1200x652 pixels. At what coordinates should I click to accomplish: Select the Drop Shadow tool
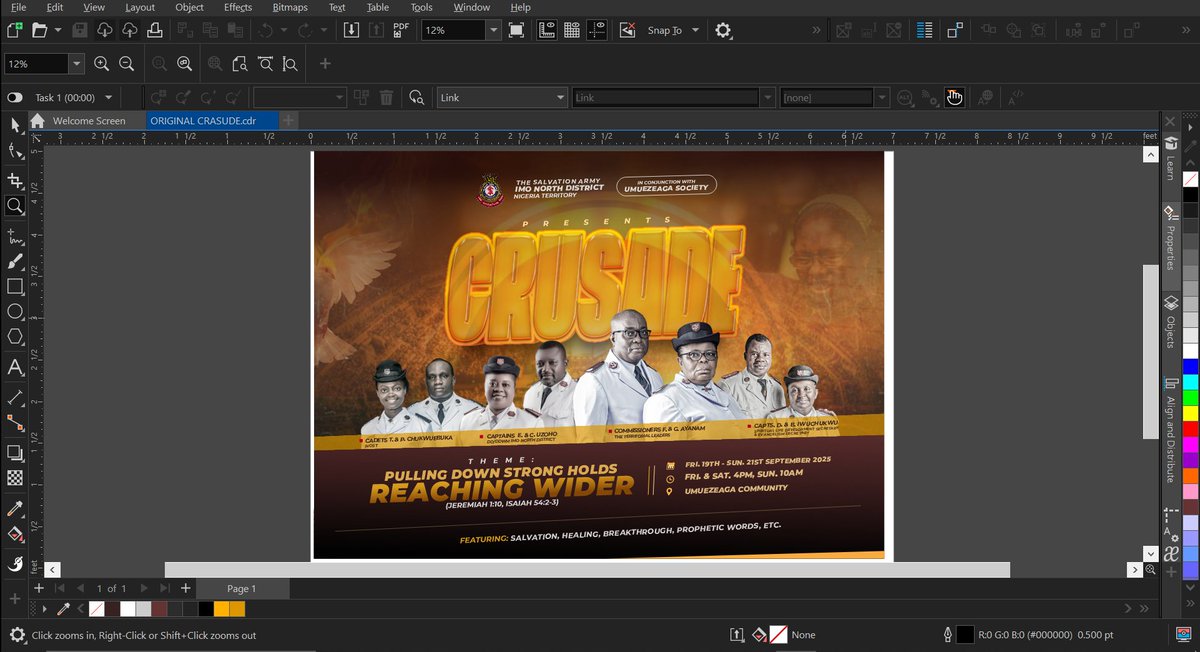15,453
